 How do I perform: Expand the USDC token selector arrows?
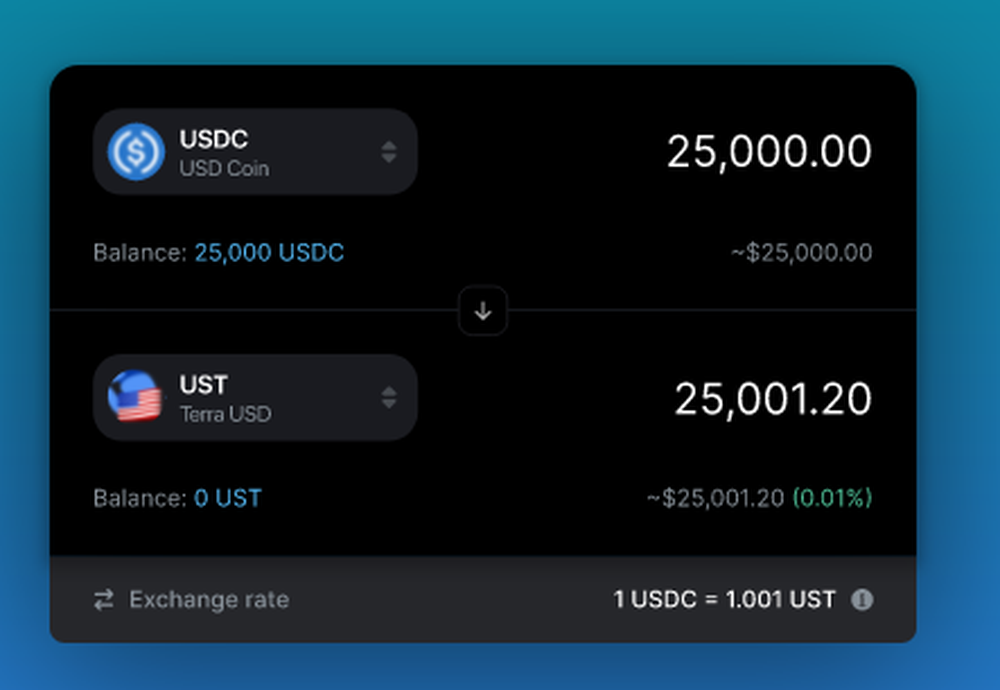point(389,152)
